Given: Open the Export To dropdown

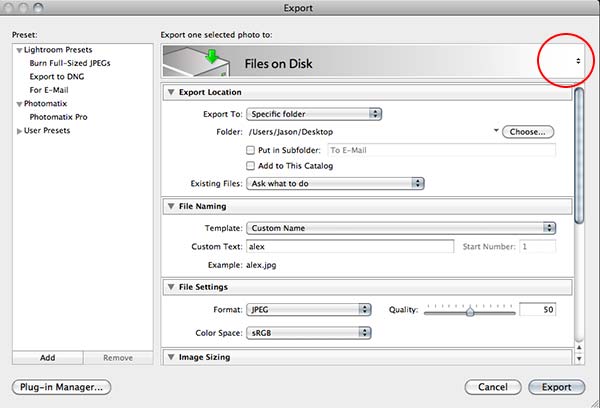Looking at the screenshot, I should click(314, 114).
